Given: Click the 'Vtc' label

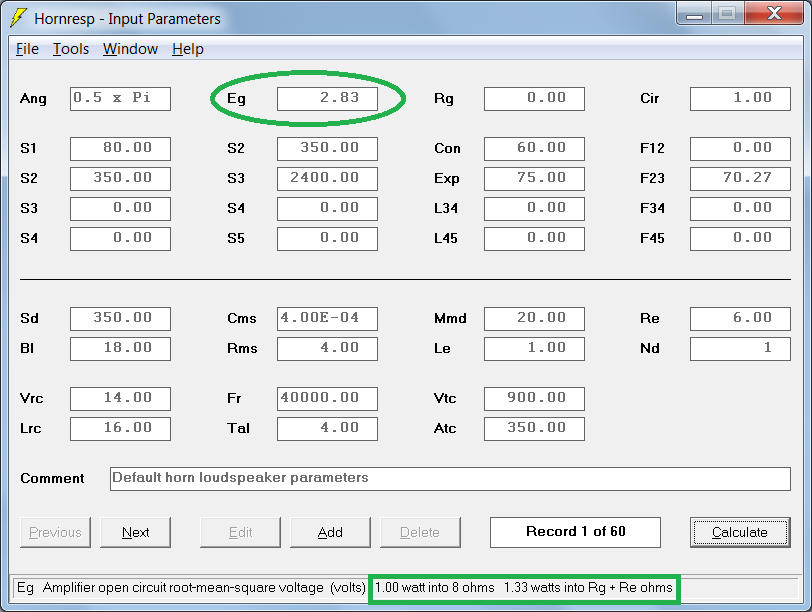Looking at the screenshot, I should click(445, 399).
